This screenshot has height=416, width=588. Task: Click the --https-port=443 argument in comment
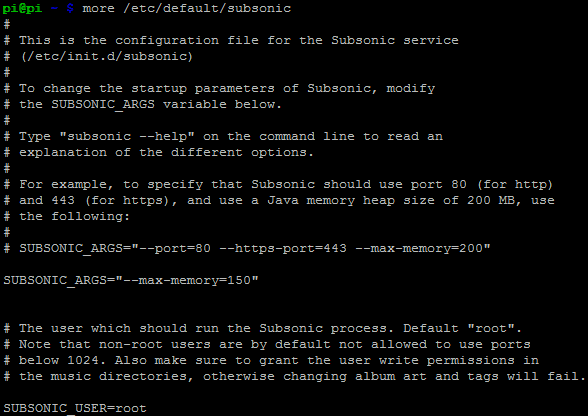click(283, 248)
